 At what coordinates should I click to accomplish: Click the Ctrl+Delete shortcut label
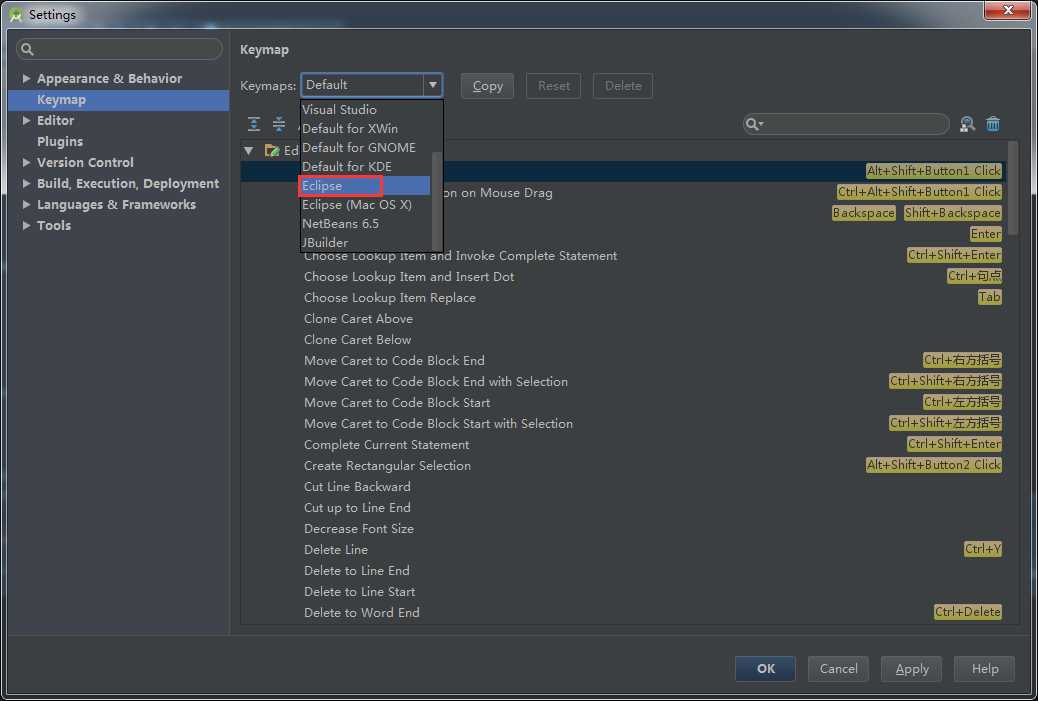pos(967,612)
